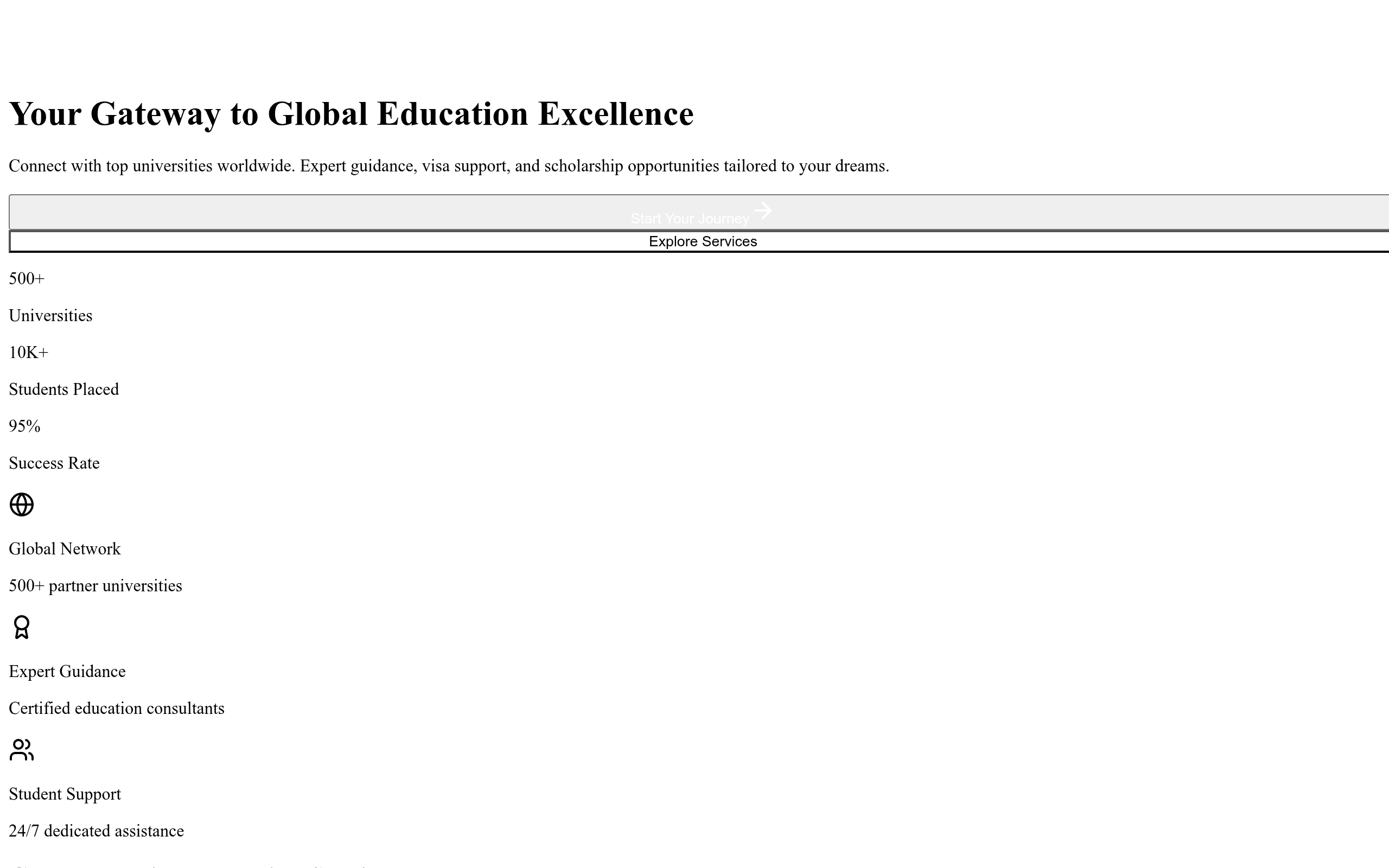Click the 'Students Placed' label

(x=63, y=389)
